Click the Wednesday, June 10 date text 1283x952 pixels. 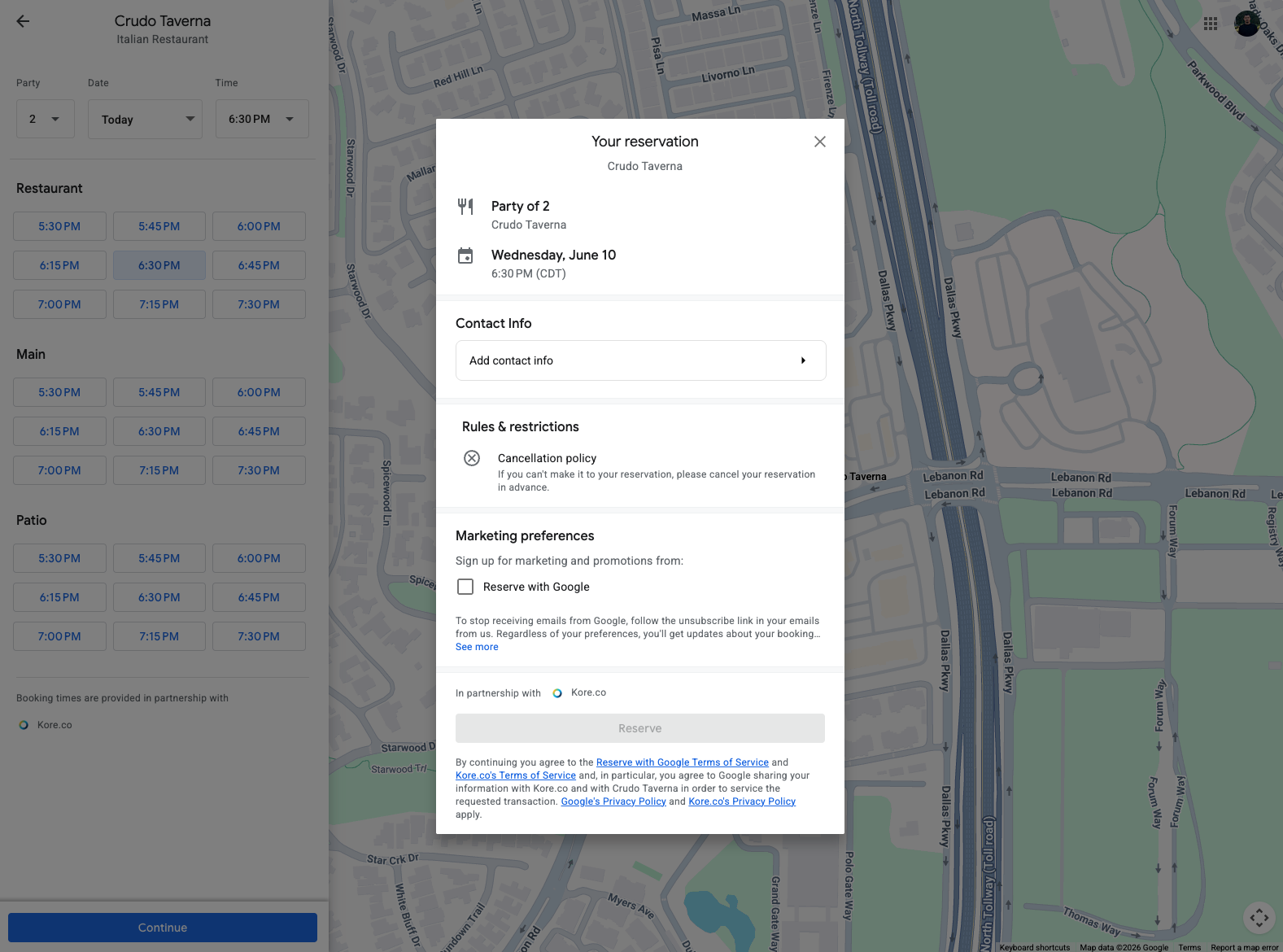point(553,255)
